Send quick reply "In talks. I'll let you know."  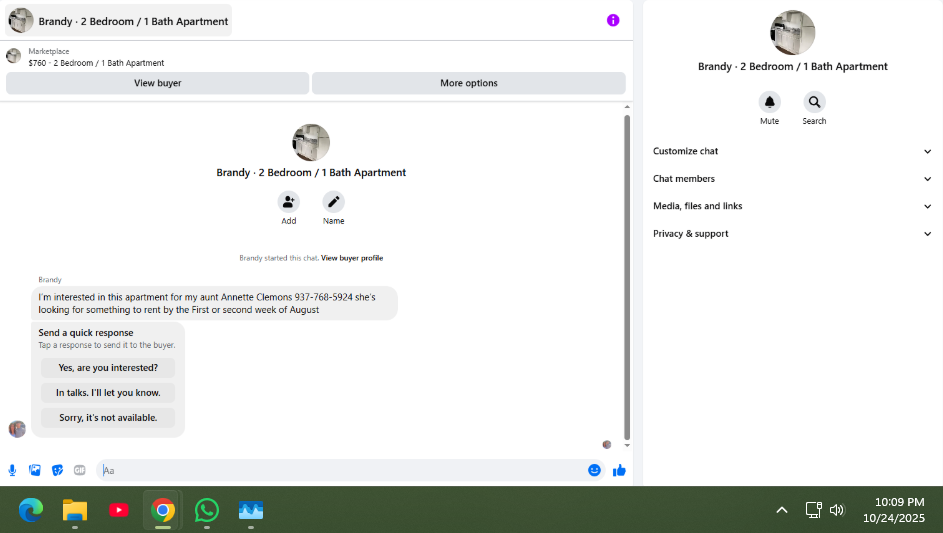coord(108,393)
